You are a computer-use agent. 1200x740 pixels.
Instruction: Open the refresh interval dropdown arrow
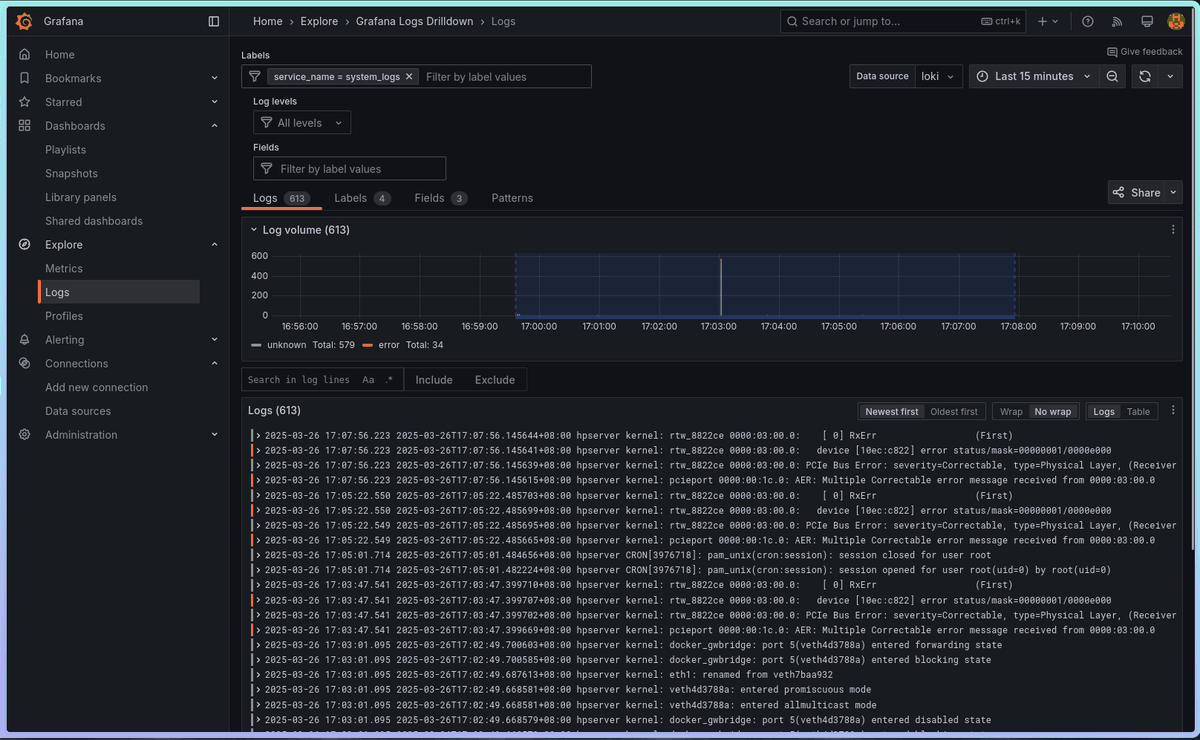pos(1171,76)
